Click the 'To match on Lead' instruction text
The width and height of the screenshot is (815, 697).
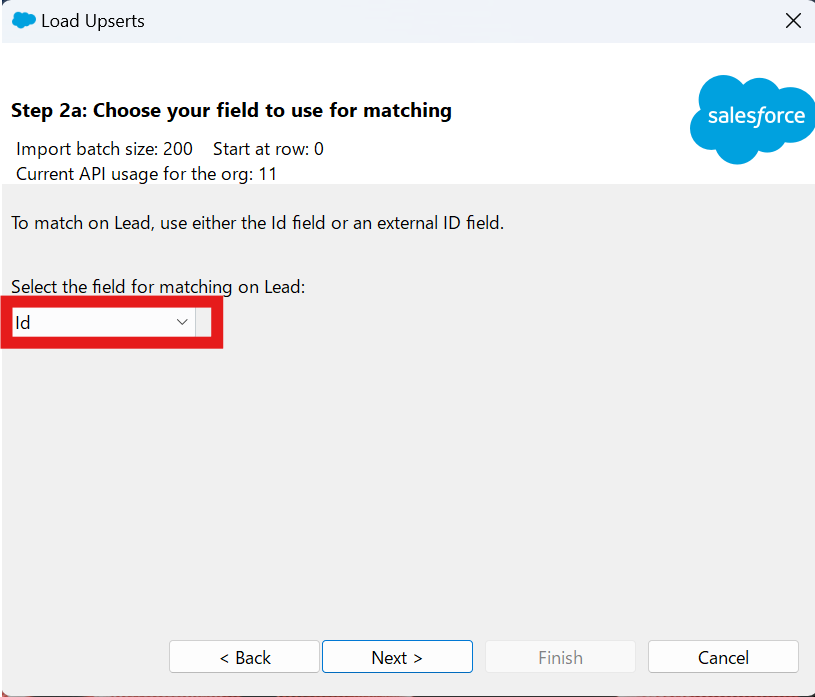257,223
